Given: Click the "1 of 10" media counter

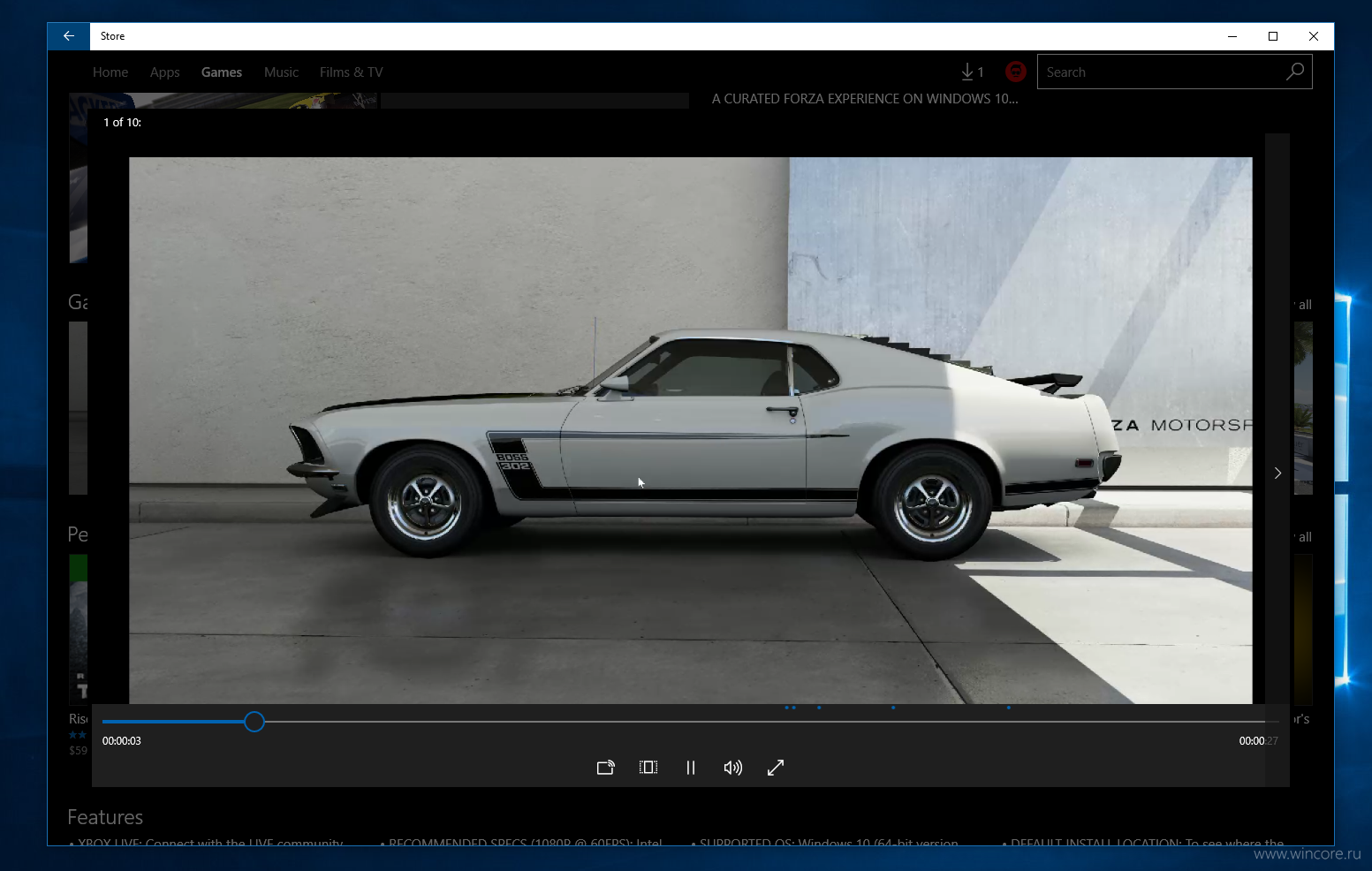Looking at the screenshot, I should [122, 123].
